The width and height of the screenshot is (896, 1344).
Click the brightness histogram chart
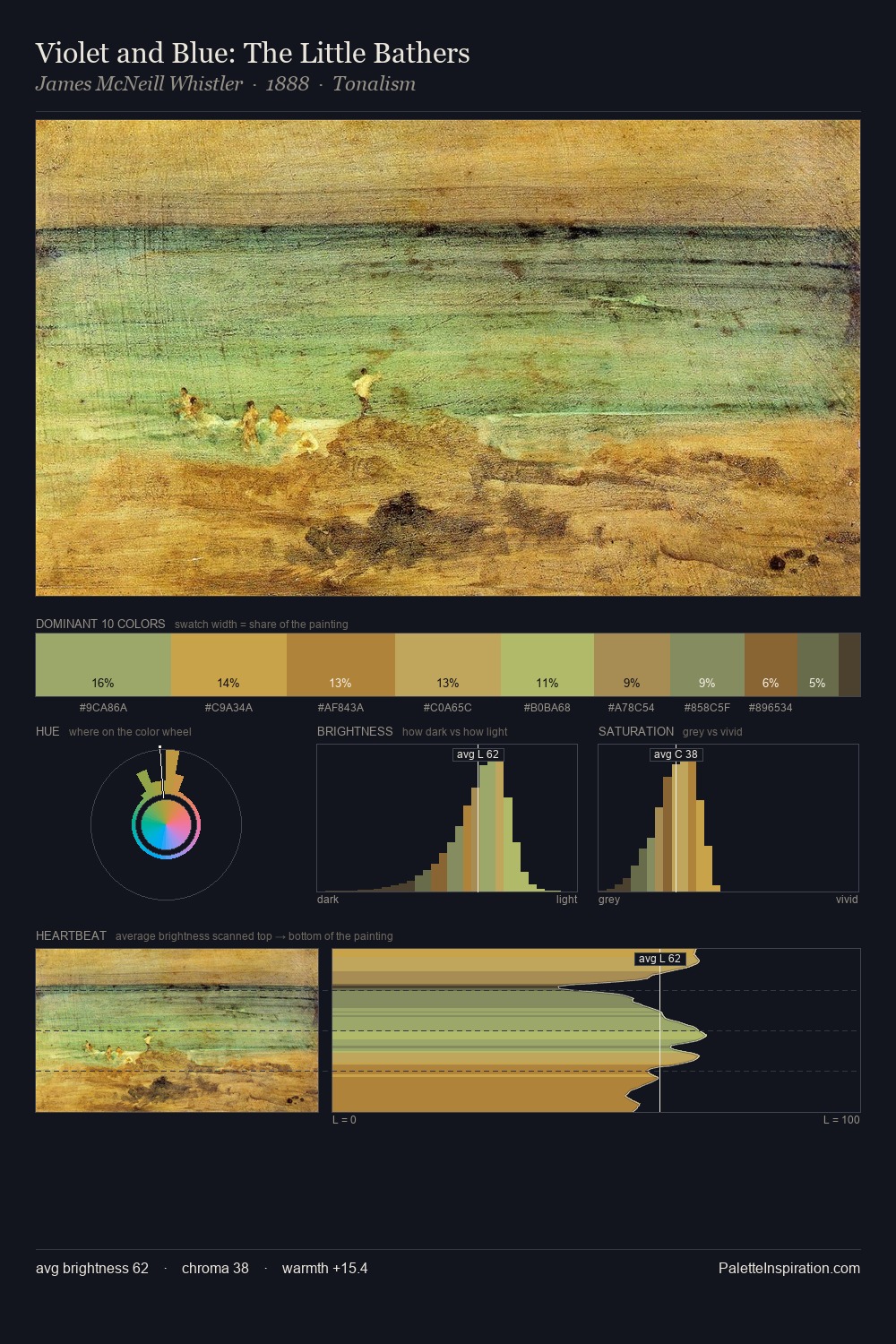click(447, 818)
